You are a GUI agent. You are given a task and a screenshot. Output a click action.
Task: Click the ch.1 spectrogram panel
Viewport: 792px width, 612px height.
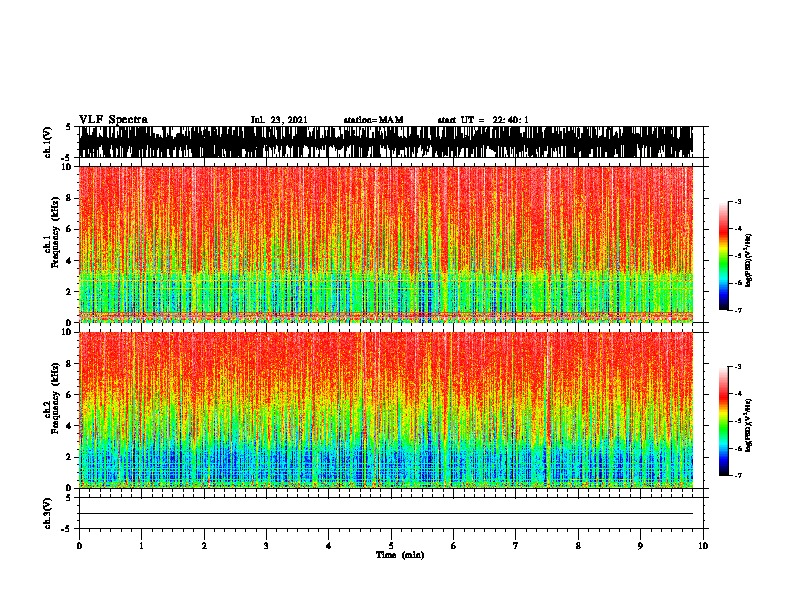pos(386,244)
